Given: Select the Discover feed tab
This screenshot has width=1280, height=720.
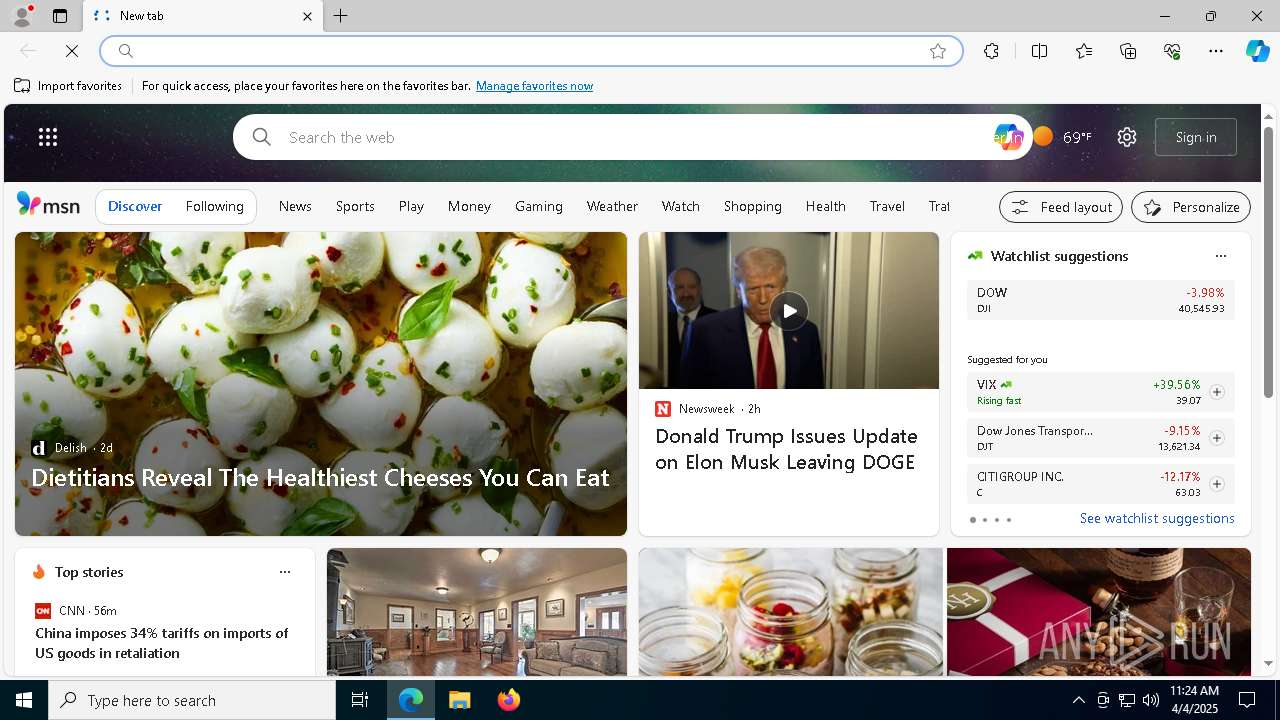Looking at the screenshot, I should click(x=135, y=207).
